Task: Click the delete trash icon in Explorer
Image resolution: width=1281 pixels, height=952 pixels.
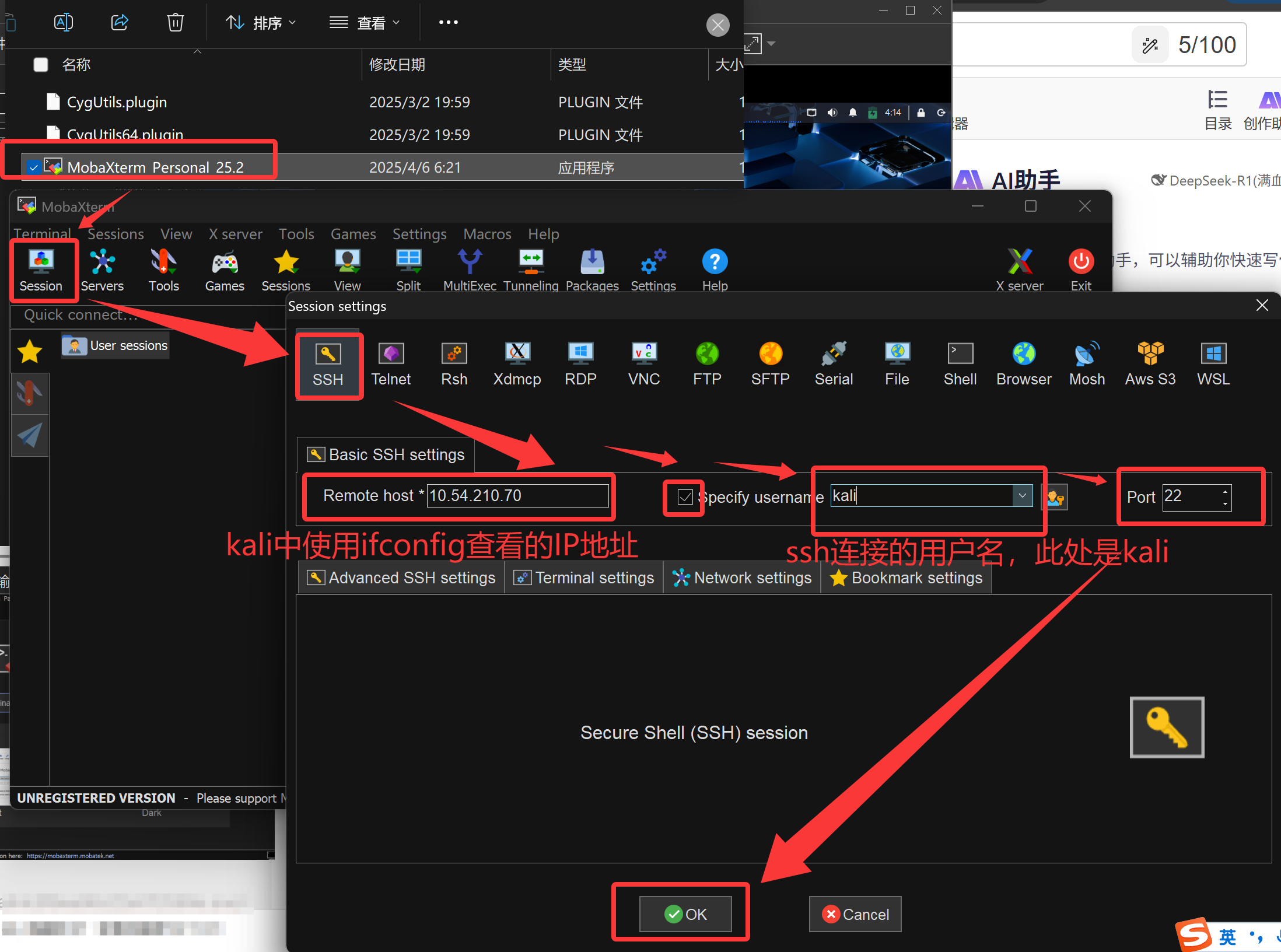Action: [x=176, y=23]
